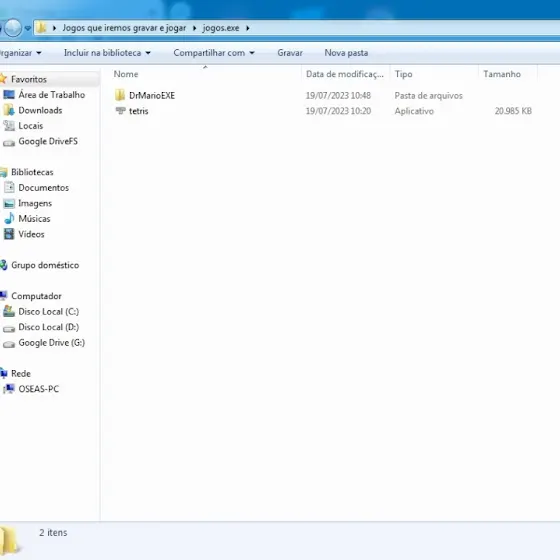
Task: Expand the arrow after jogos.exe in path
Action: pos(248,28)
